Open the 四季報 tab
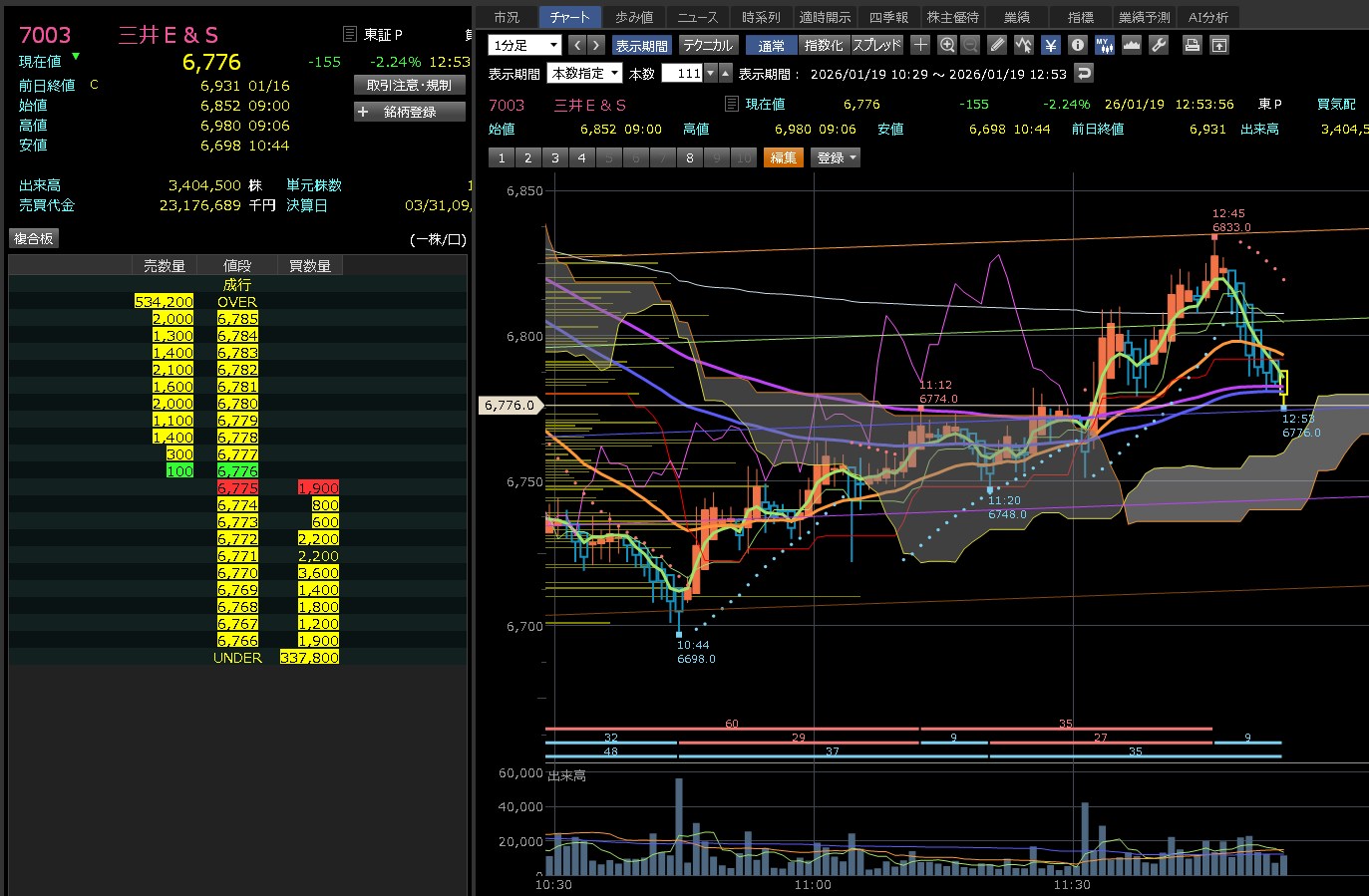 pyautogui.click(x=887, y=17)
